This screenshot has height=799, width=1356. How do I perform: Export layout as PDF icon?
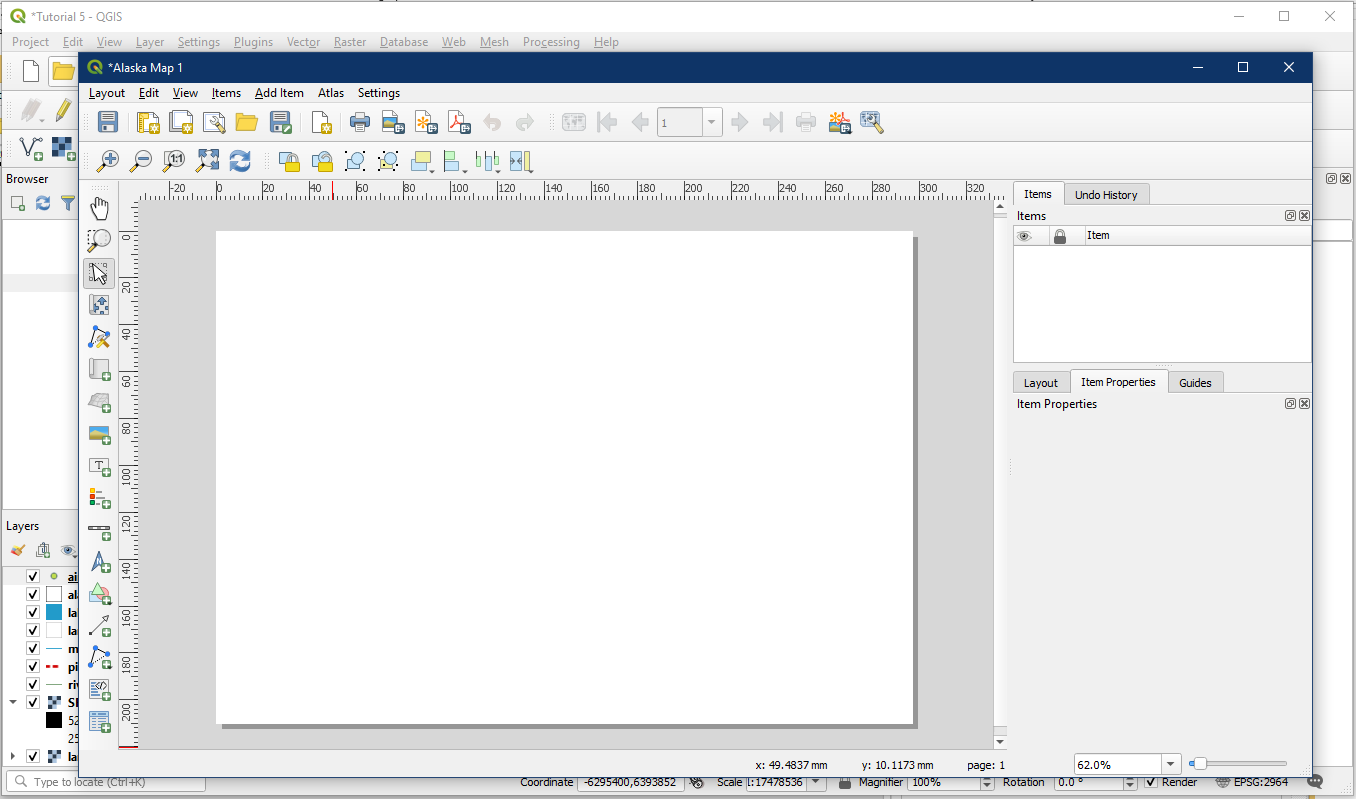pos(458,123)
